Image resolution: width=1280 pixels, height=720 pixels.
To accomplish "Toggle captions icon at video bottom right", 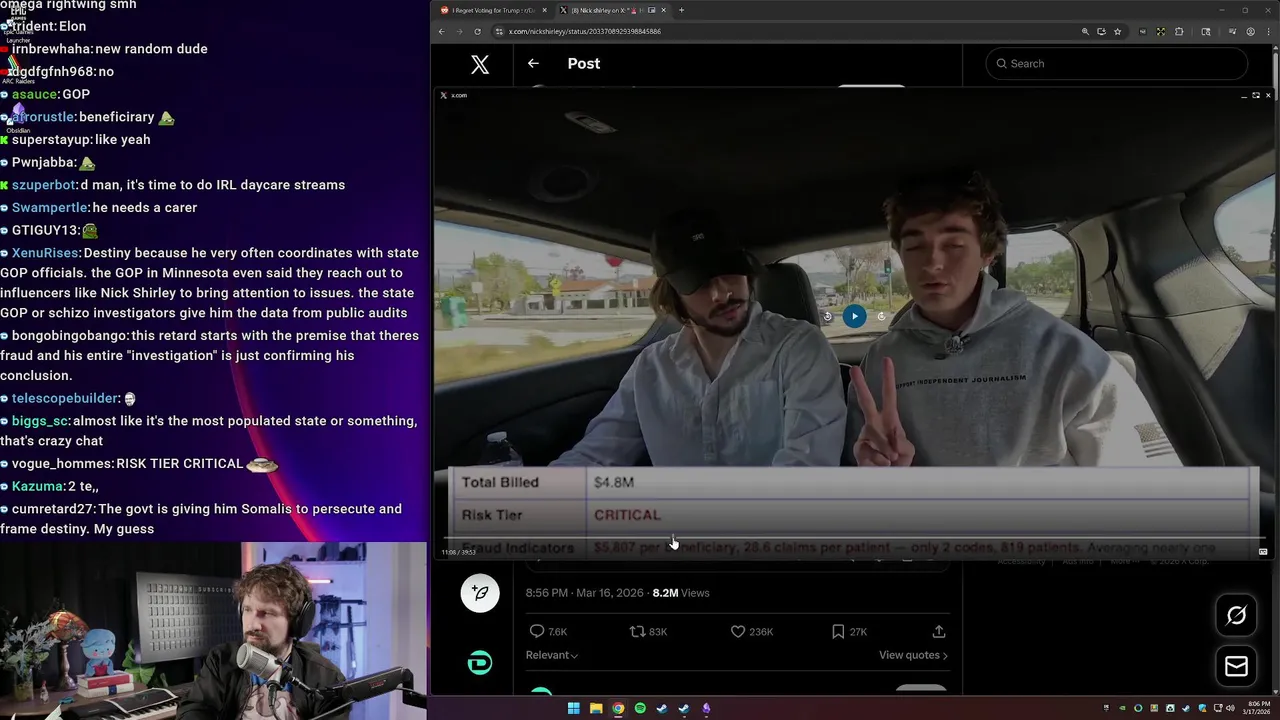I will pyautogui.click(x=1263, y=552).
